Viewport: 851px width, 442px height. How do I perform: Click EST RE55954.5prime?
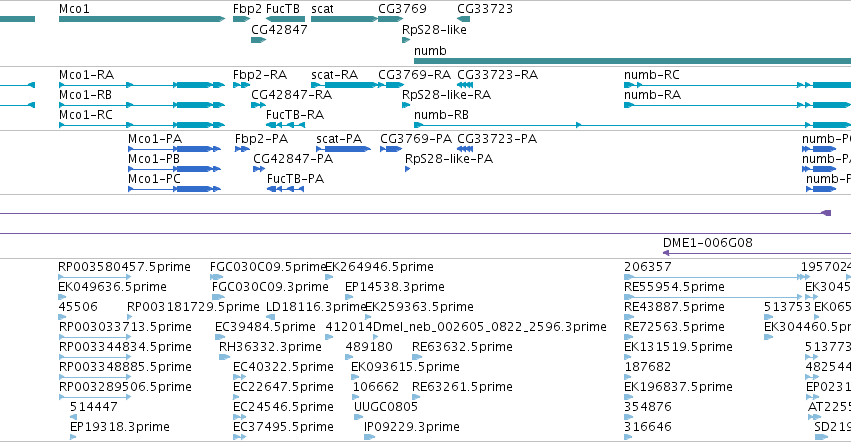[x=713, y=297]
